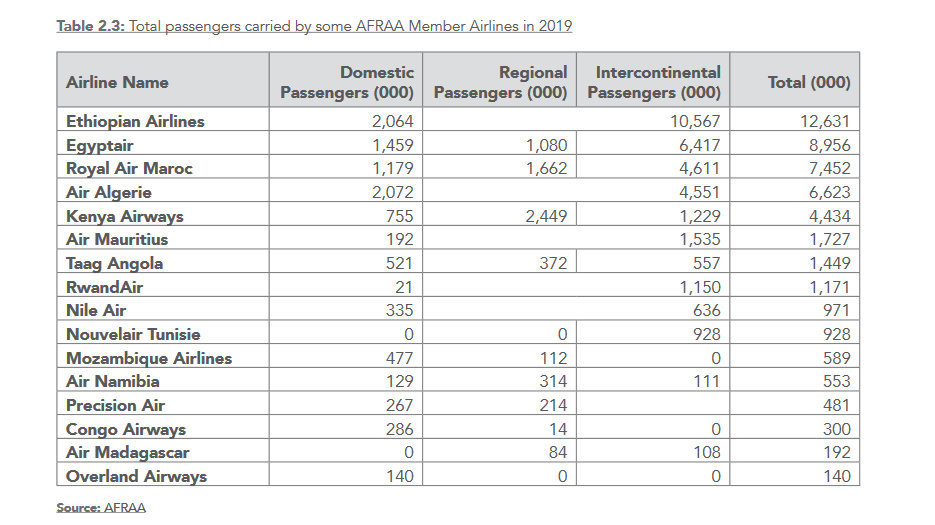Click the Table 2.3 caption title
This screenshot has width=935, height=525.
pyautogui.click(x=314, y=26)
